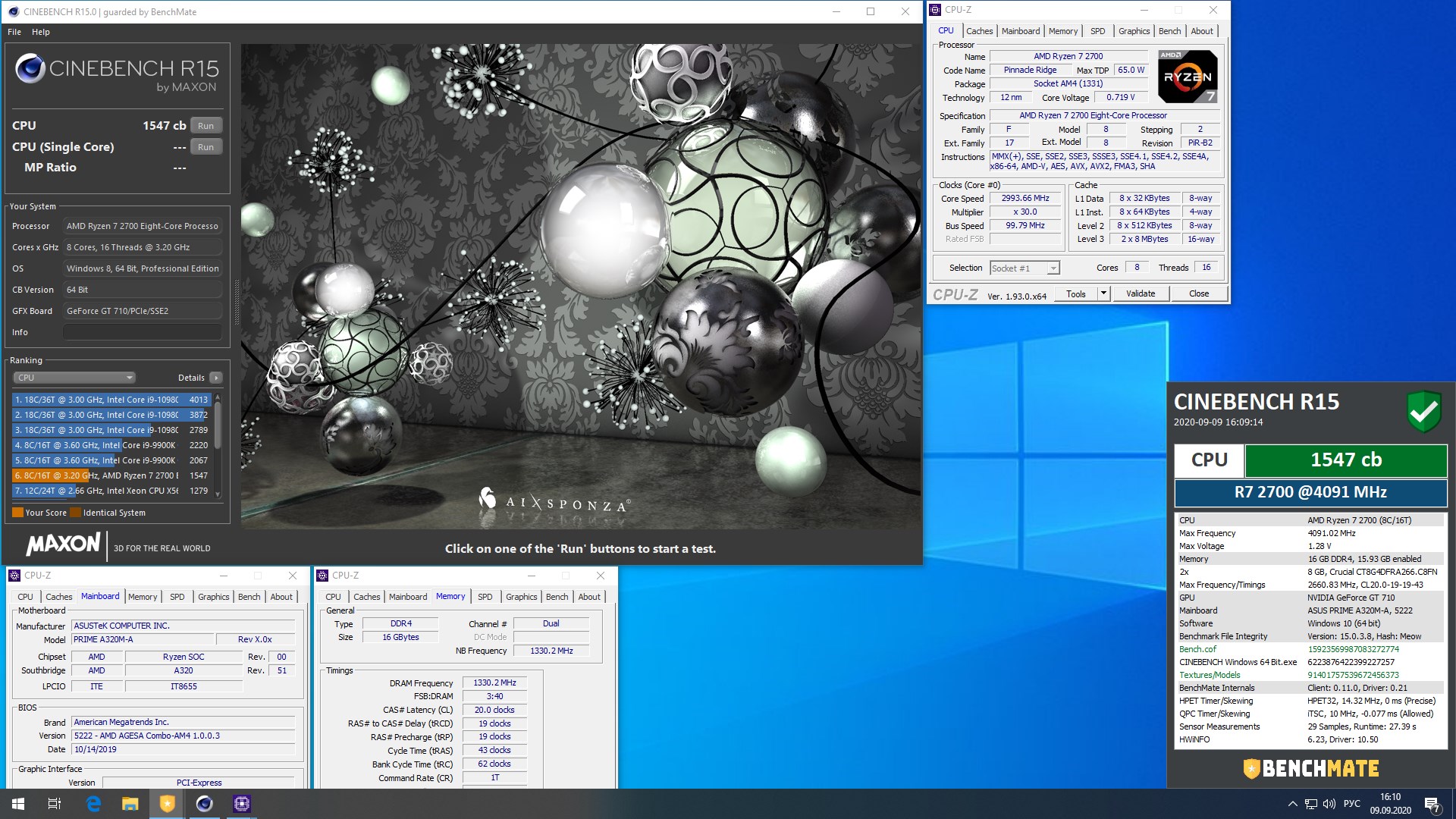Switch to BenchMate app in taskbar
Screen dimensions: 1456x819
click(168, 804)
